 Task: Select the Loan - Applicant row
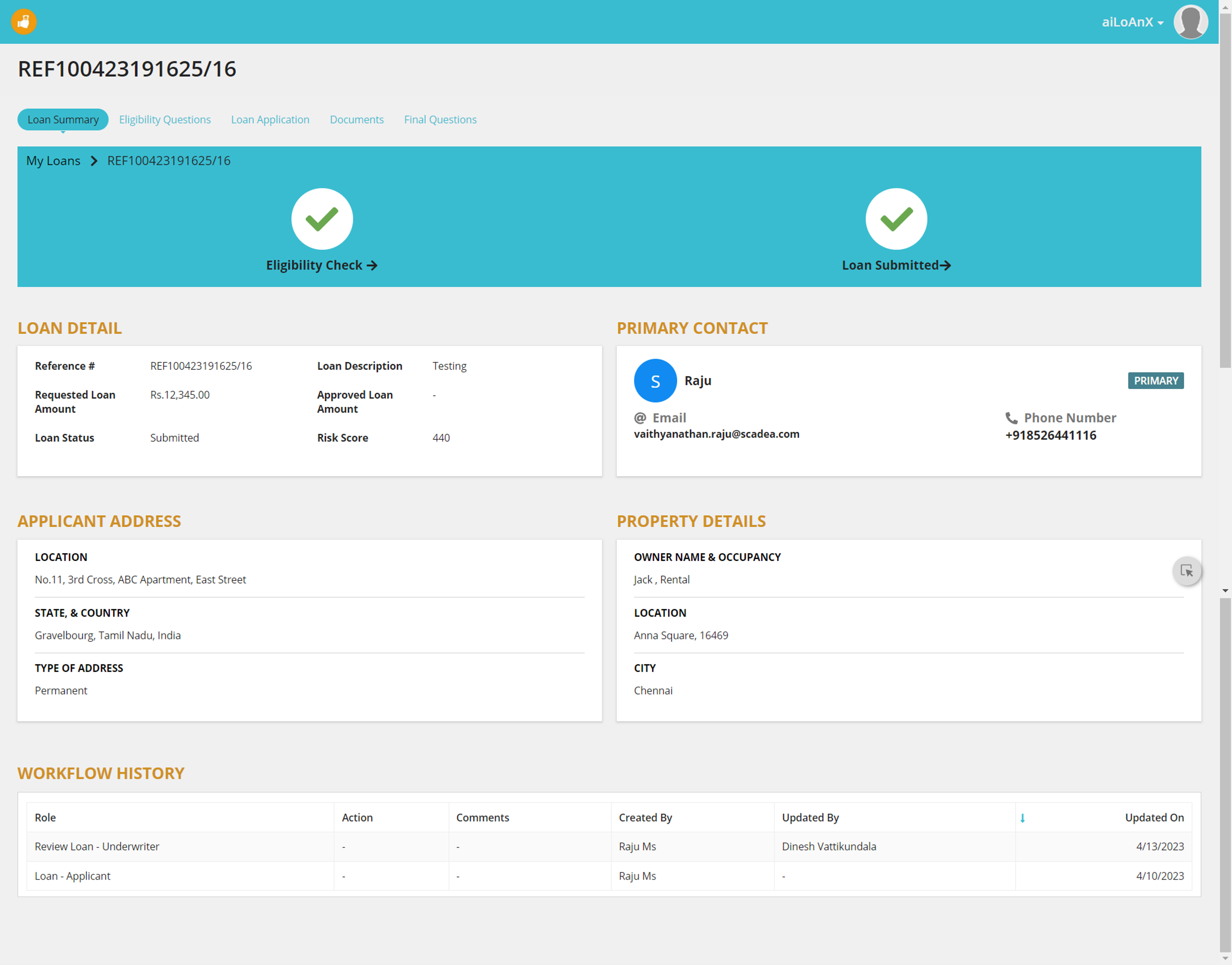(x=609, y=876)
